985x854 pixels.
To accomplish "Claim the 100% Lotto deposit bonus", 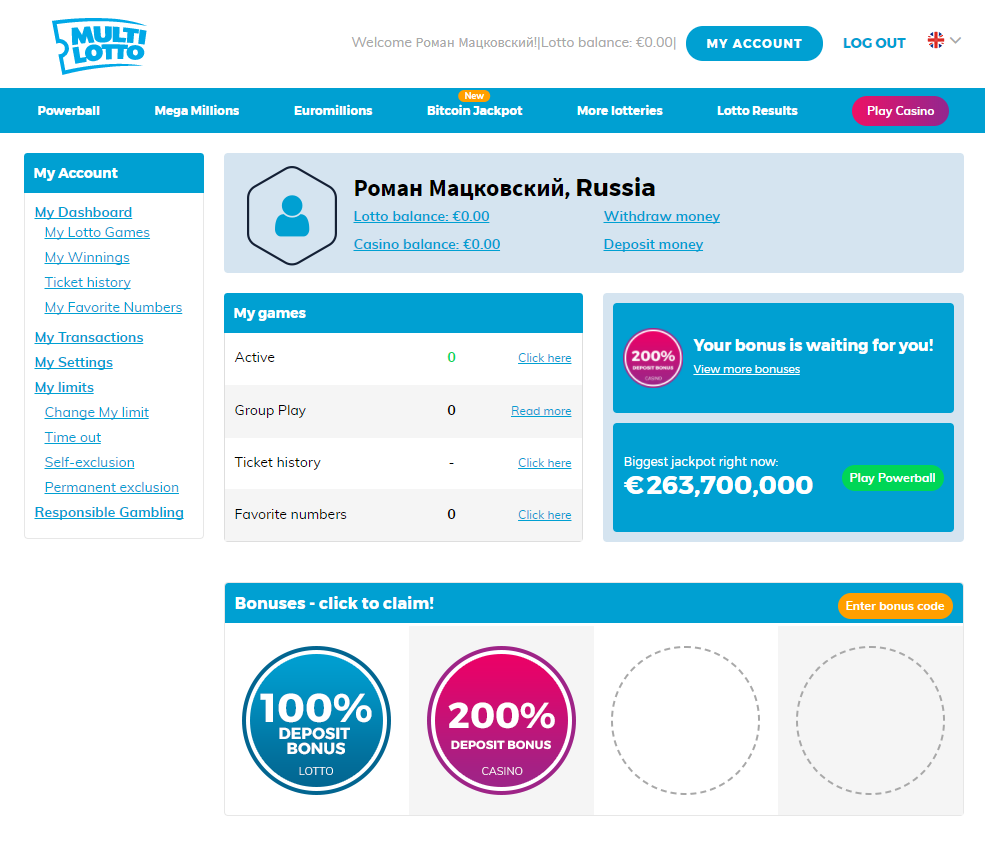I will pos(316,720).
